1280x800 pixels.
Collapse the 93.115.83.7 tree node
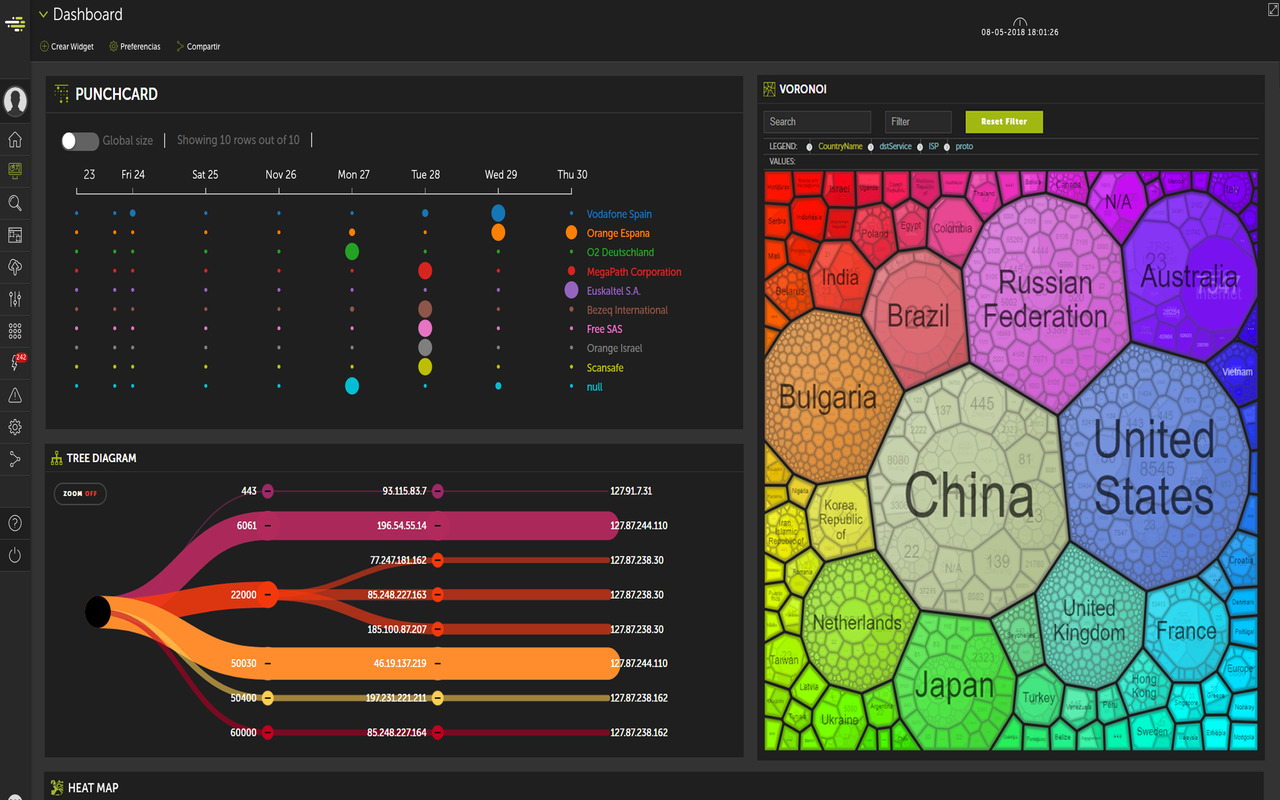[x=437, y=491]
